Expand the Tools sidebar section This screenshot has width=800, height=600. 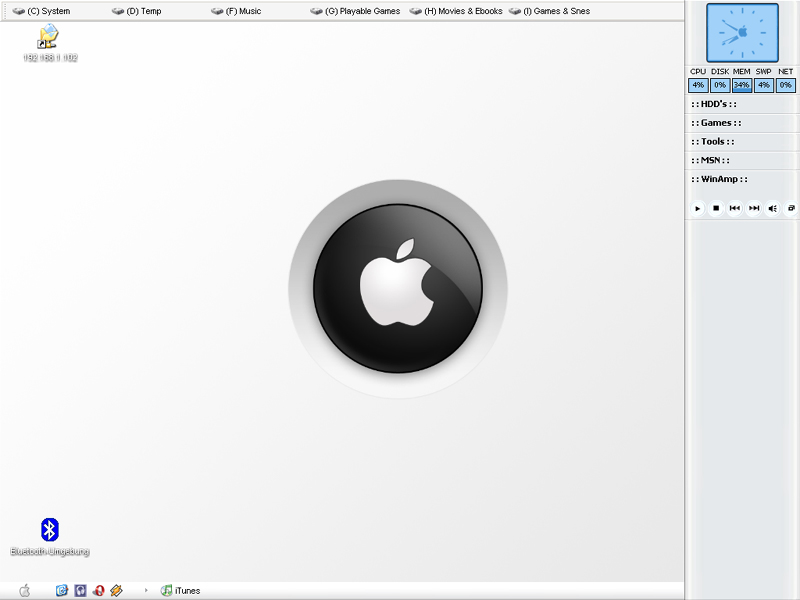(714, 142)
